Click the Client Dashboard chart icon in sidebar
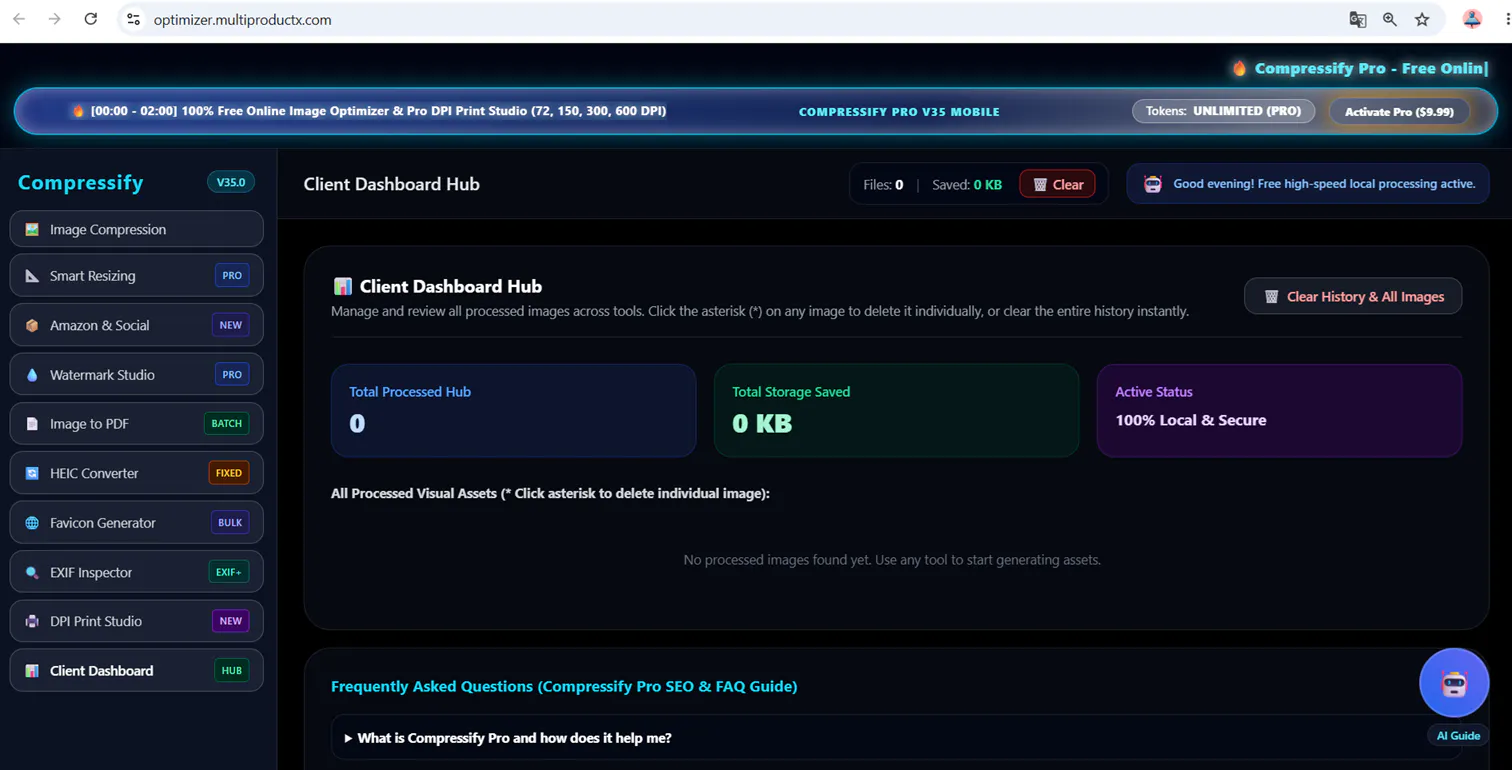The width and height of the screenshot is (1512, 770). (32, 671)
